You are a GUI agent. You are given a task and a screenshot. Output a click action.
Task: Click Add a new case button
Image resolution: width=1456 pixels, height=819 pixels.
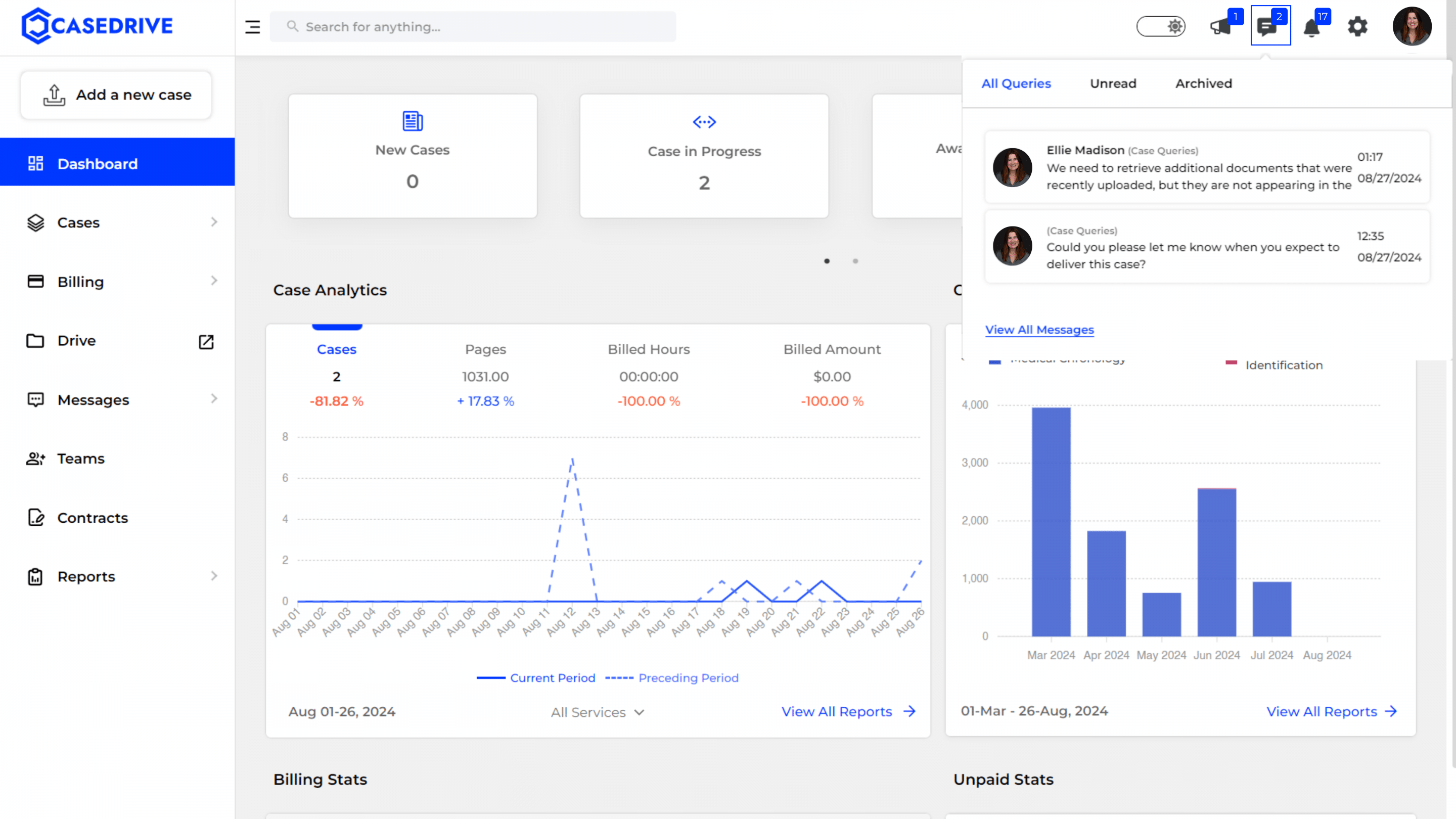(116, 95)
